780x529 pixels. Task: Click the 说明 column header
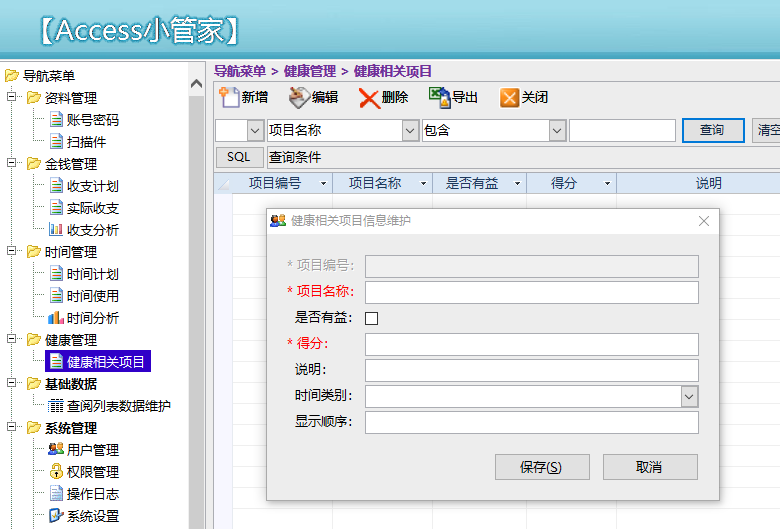(x=698, y=183)
